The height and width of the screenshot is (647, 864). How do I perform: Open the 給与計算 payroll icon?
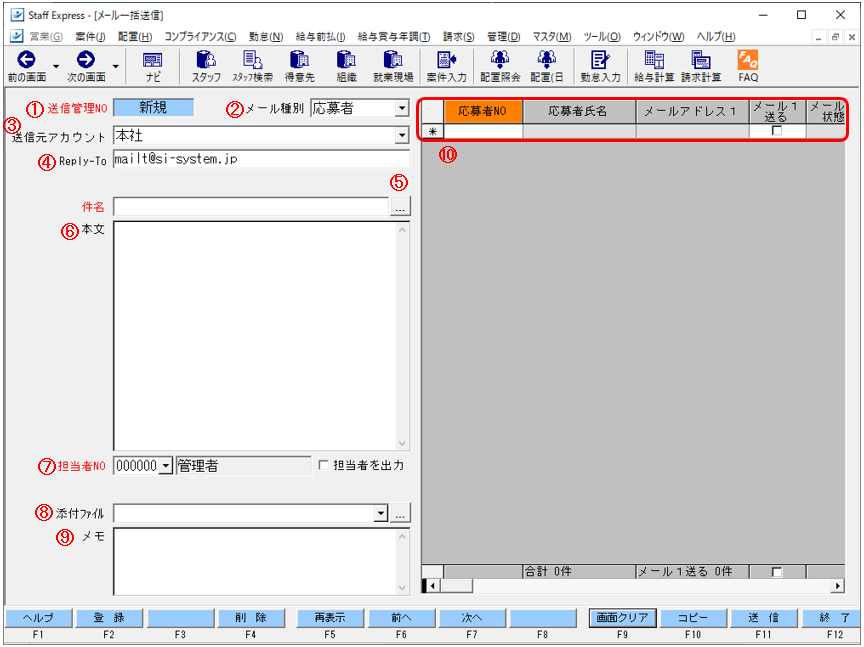pyautogui.click(x=654, y=60)
